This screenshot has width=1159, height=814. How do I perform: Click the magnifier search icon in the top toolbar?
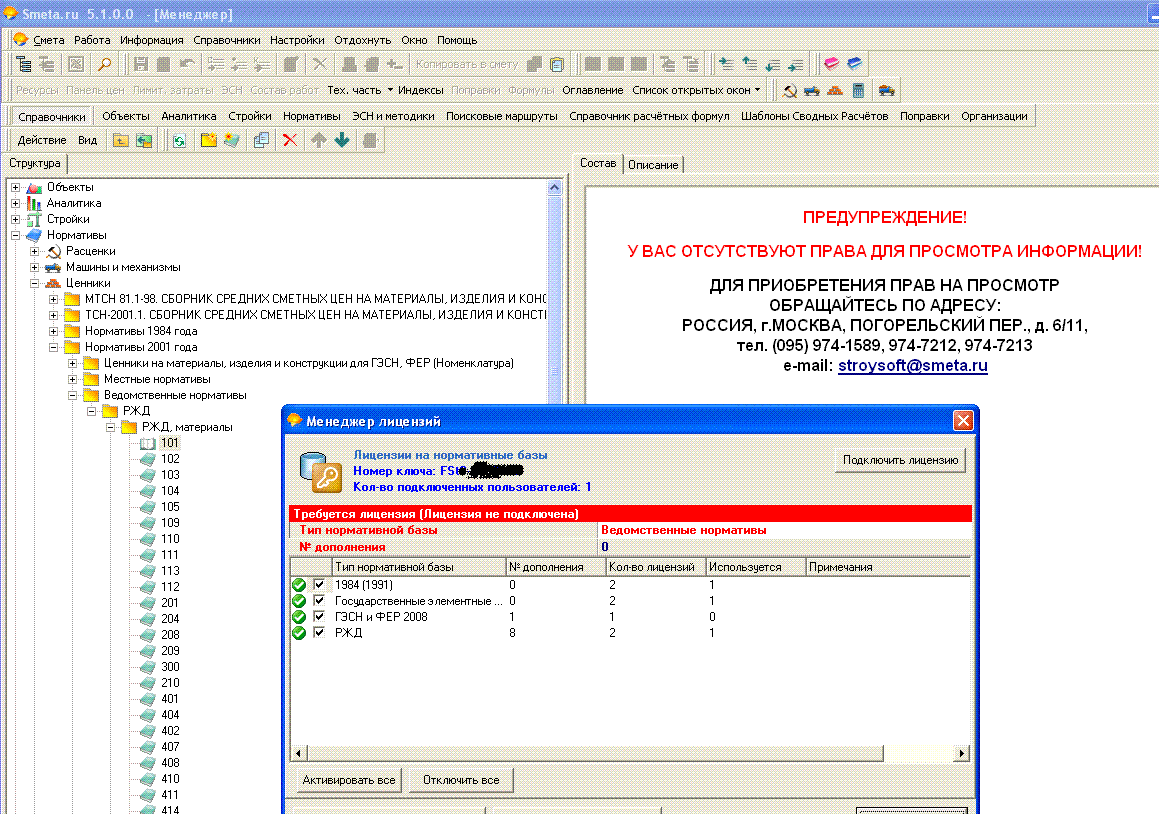coord(104,64)
